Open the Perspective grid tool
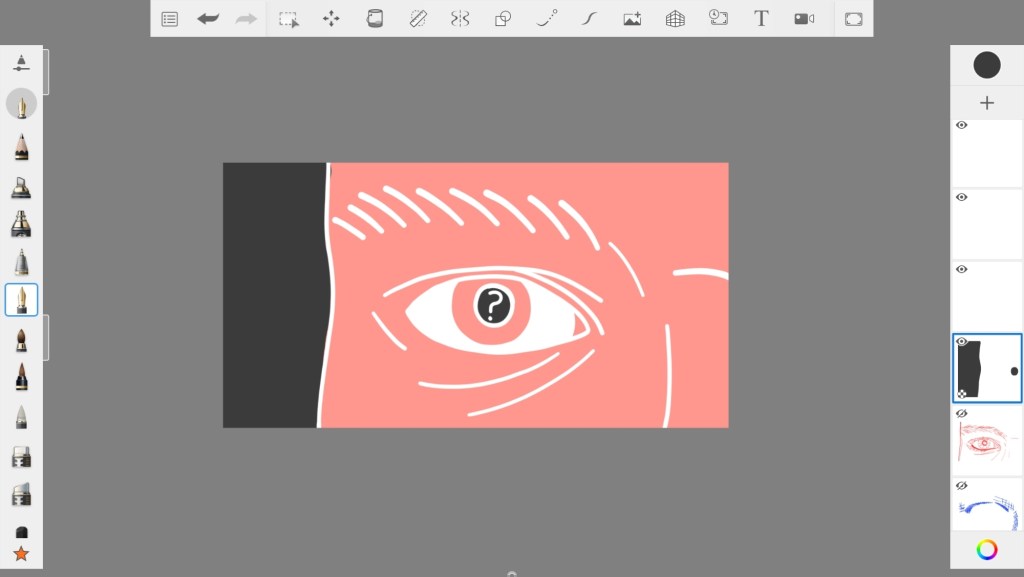 tap(675, 19)
